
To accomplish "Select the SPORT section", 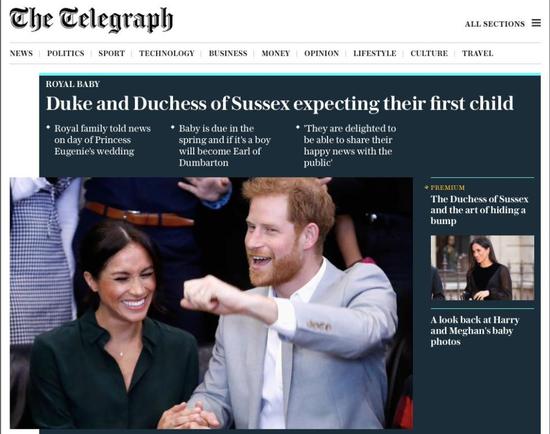I will [112, 53].
